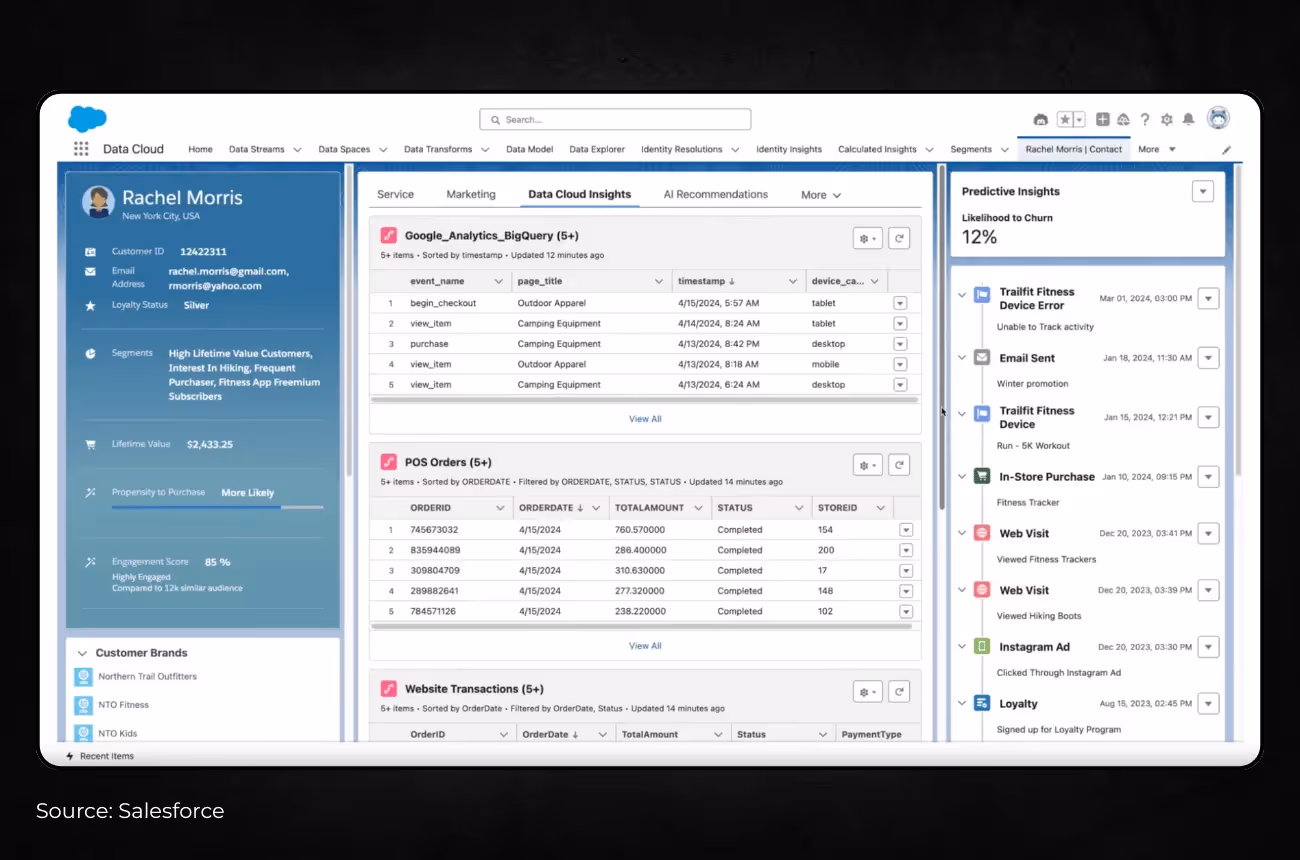Open the App Launcher grid icon

(81, 149)
